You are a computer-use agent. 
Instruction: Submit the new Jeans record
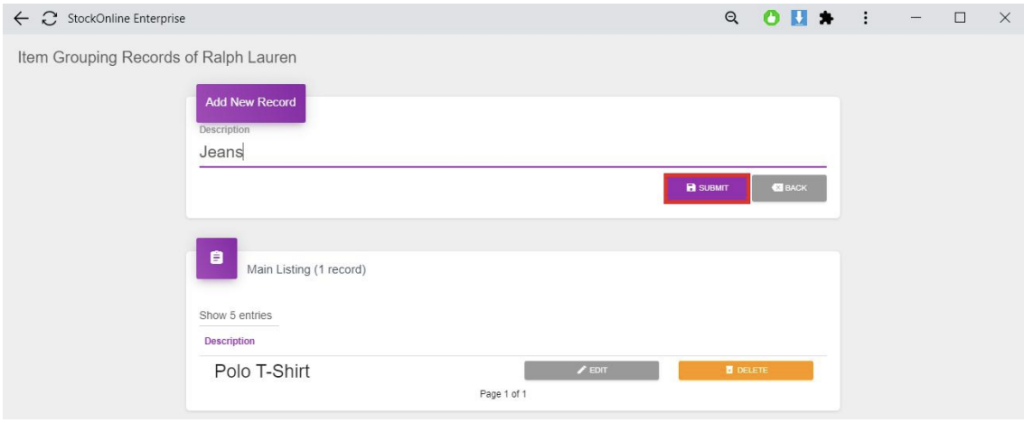[x=707, y=188]
